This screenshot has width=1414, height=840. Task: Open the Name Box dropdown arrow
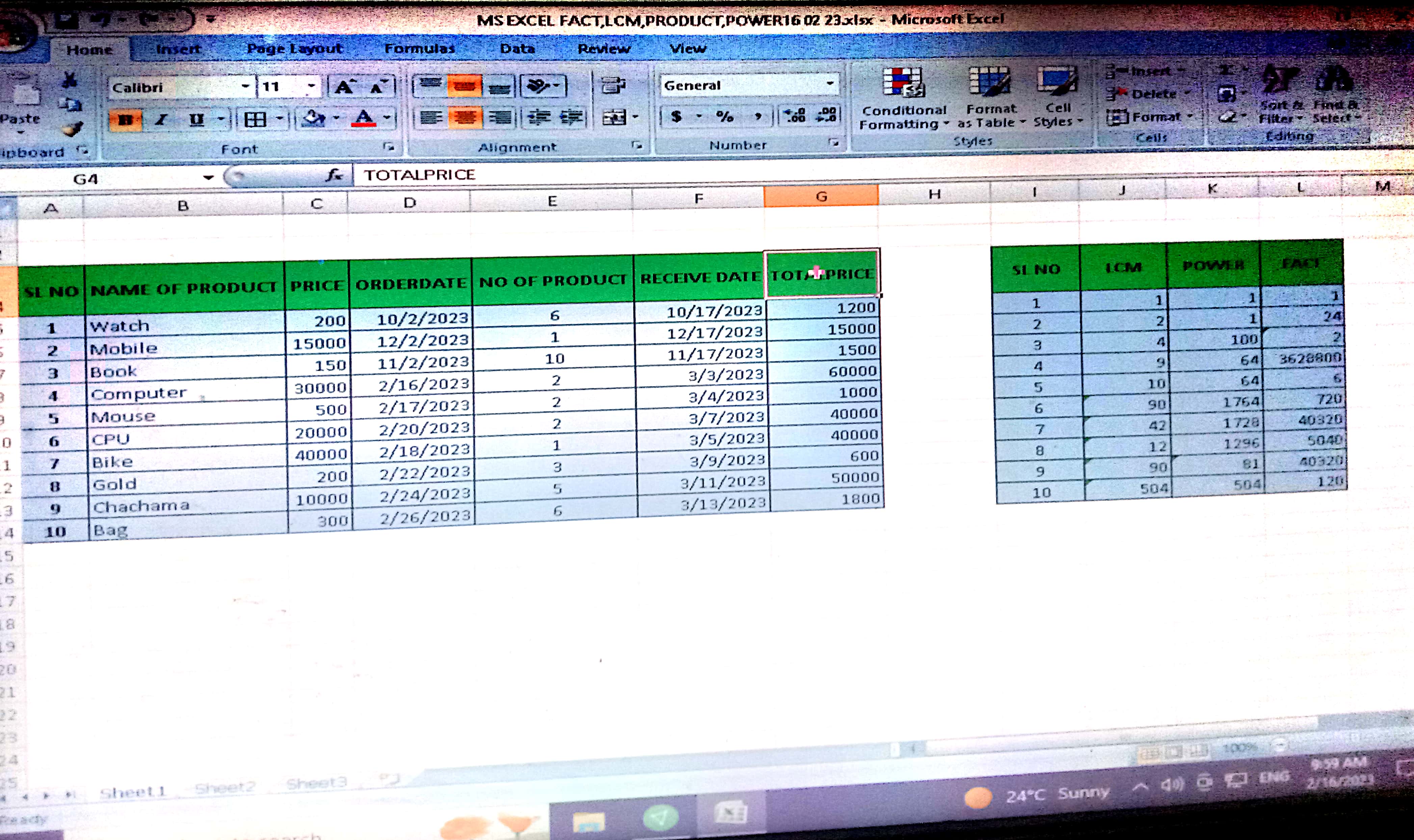[208, 178]
